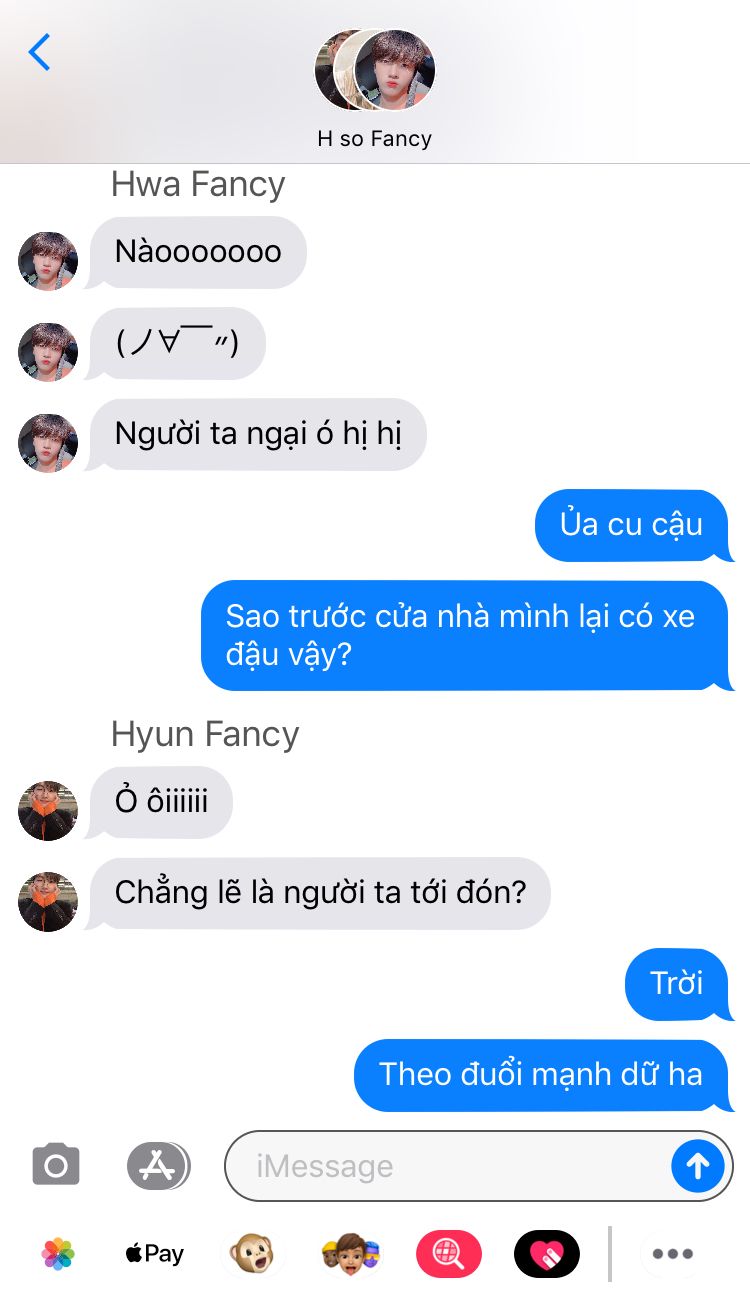Select the 'Theo đuổi mạnh dữ ha' bubble
This screenshot has width=750, height=1298.
[545, 1075]
